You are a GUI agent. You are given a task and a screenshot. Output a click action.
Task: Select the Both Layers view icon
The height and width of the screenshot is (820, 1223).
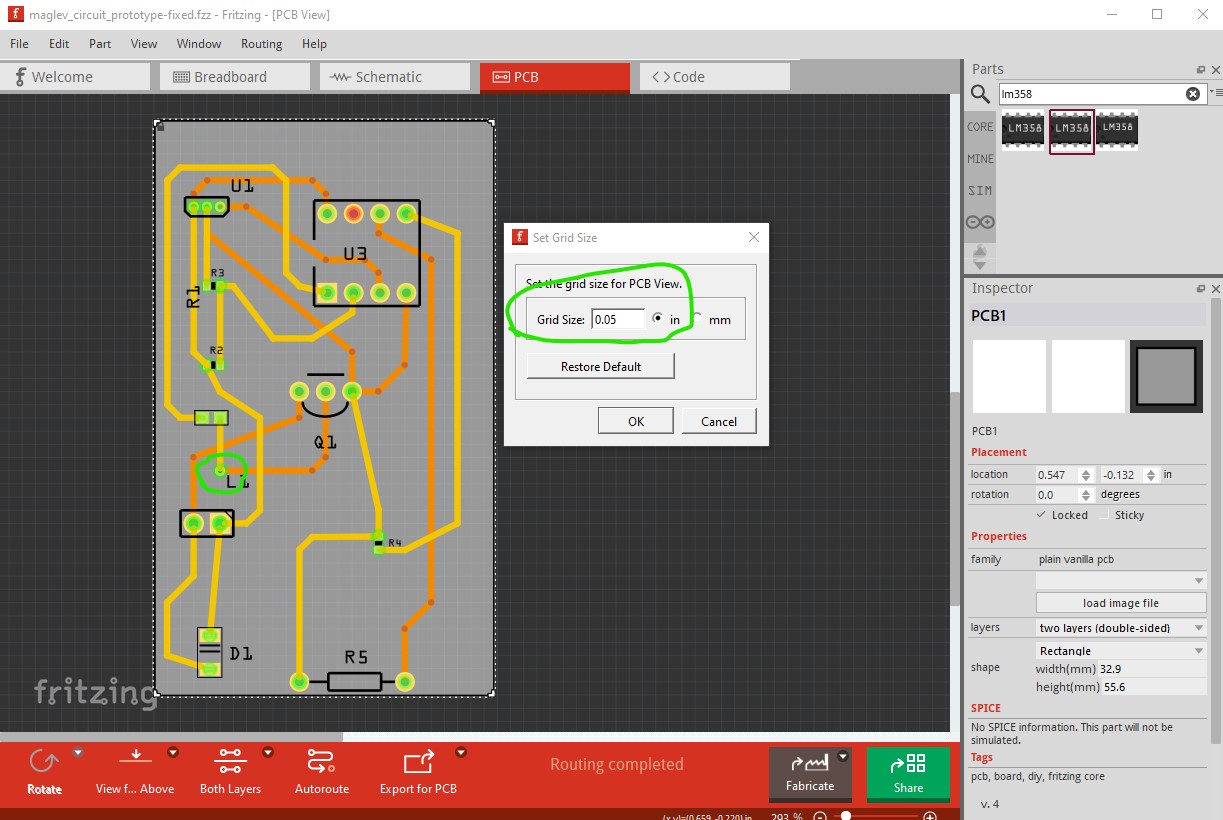pos(230,763)
